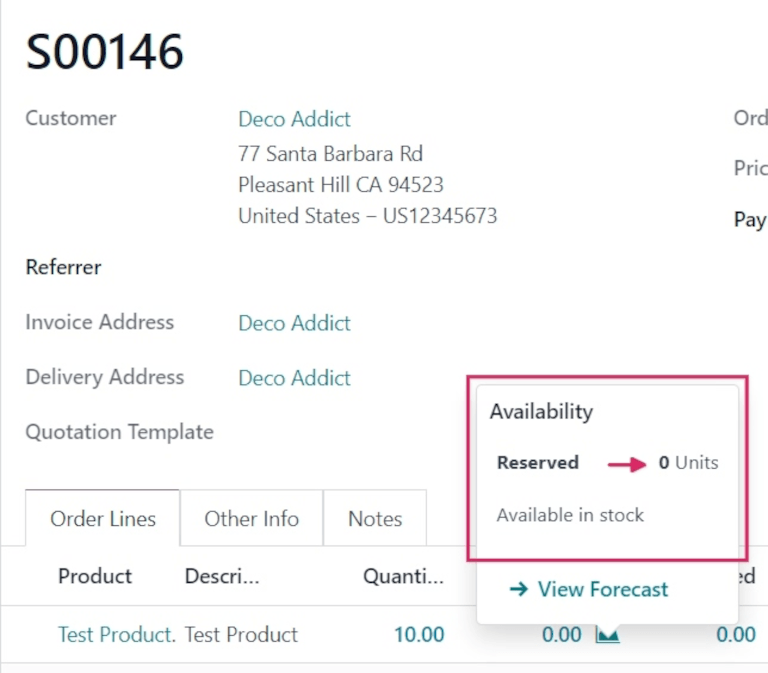
Task: Open the Other Info tab
Action: tap(251, 519)
